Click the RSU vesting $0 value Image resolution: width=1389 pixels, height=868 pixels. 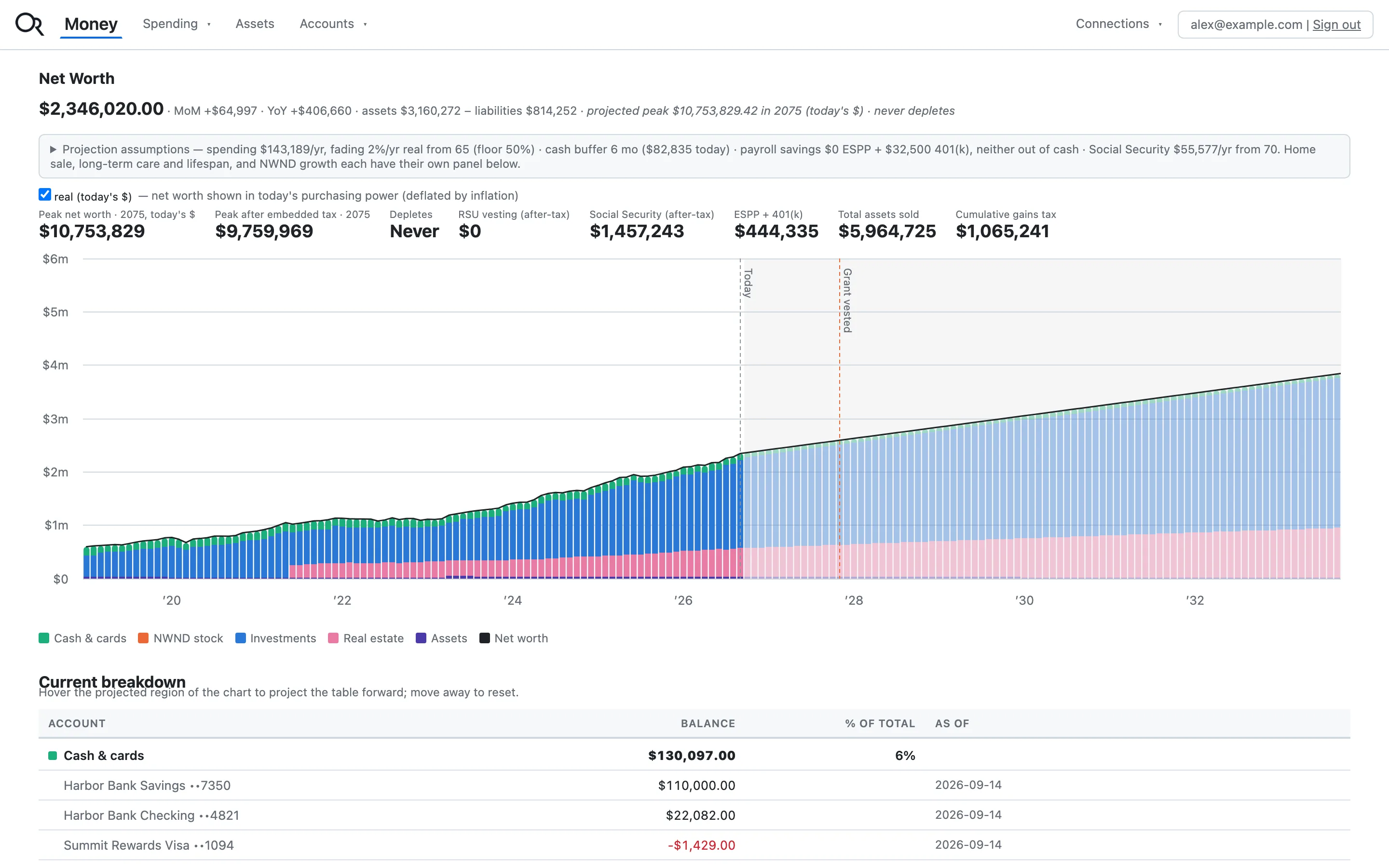pos(469,231)
